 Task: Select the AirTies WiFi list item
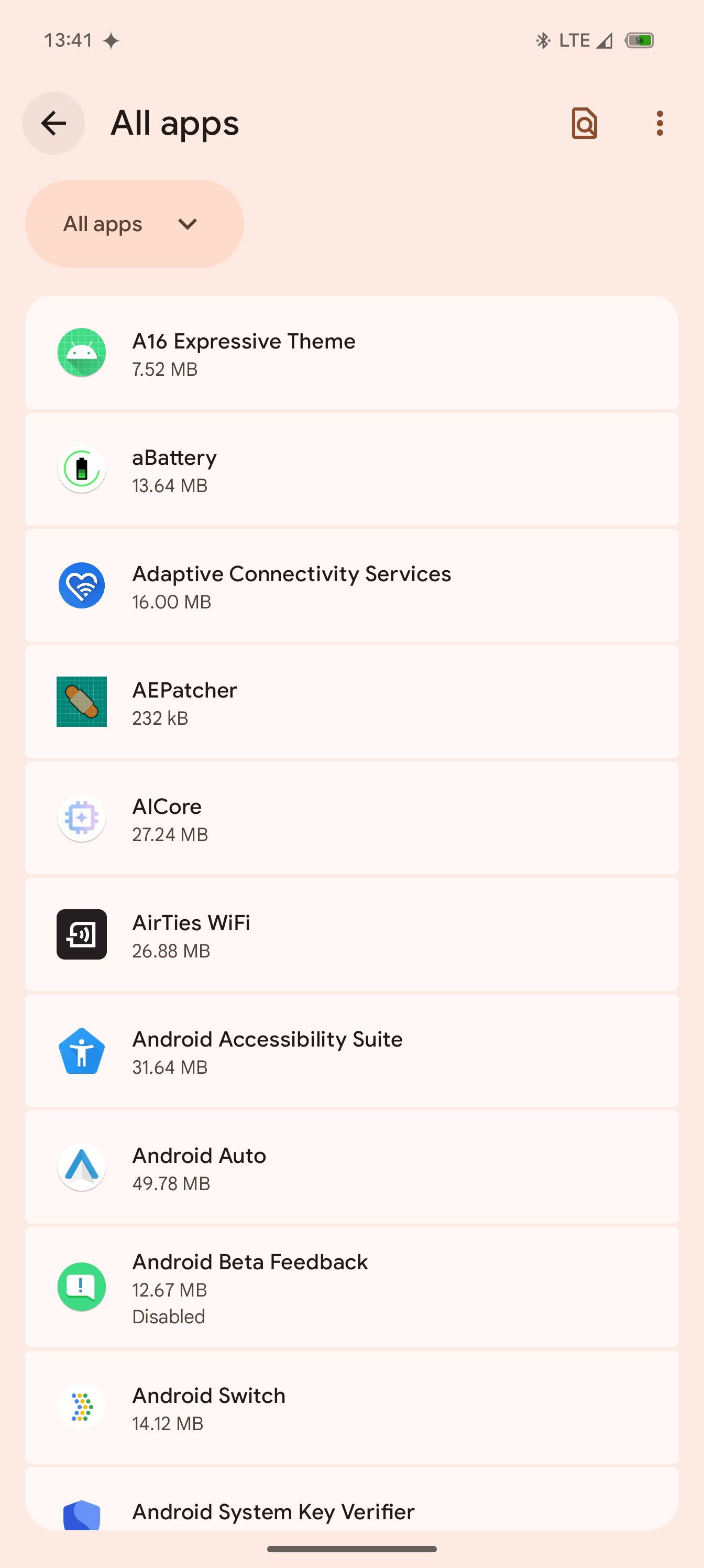(x=351, y=934)
